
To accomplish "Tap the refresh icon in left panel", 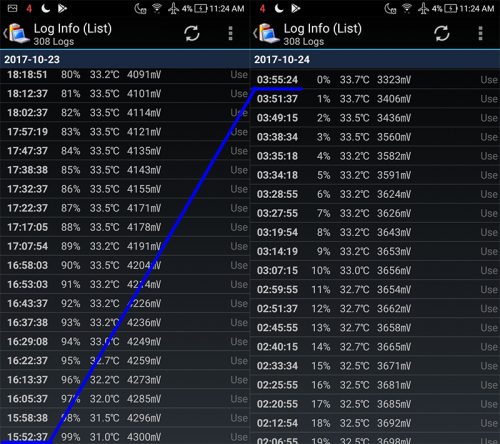I will (x=192, y=33).
